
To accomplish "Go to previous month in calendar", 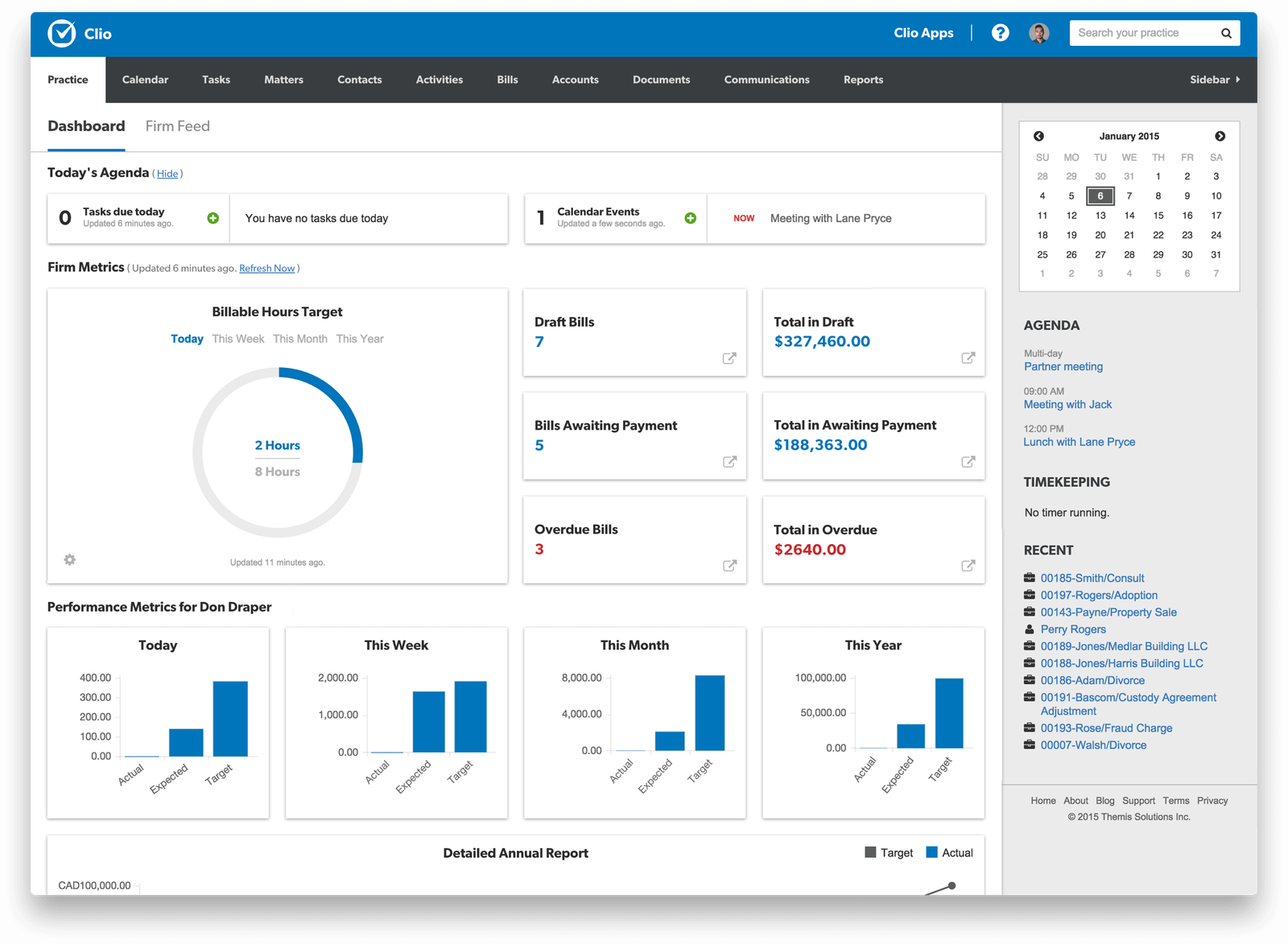I will (1038, 136).
